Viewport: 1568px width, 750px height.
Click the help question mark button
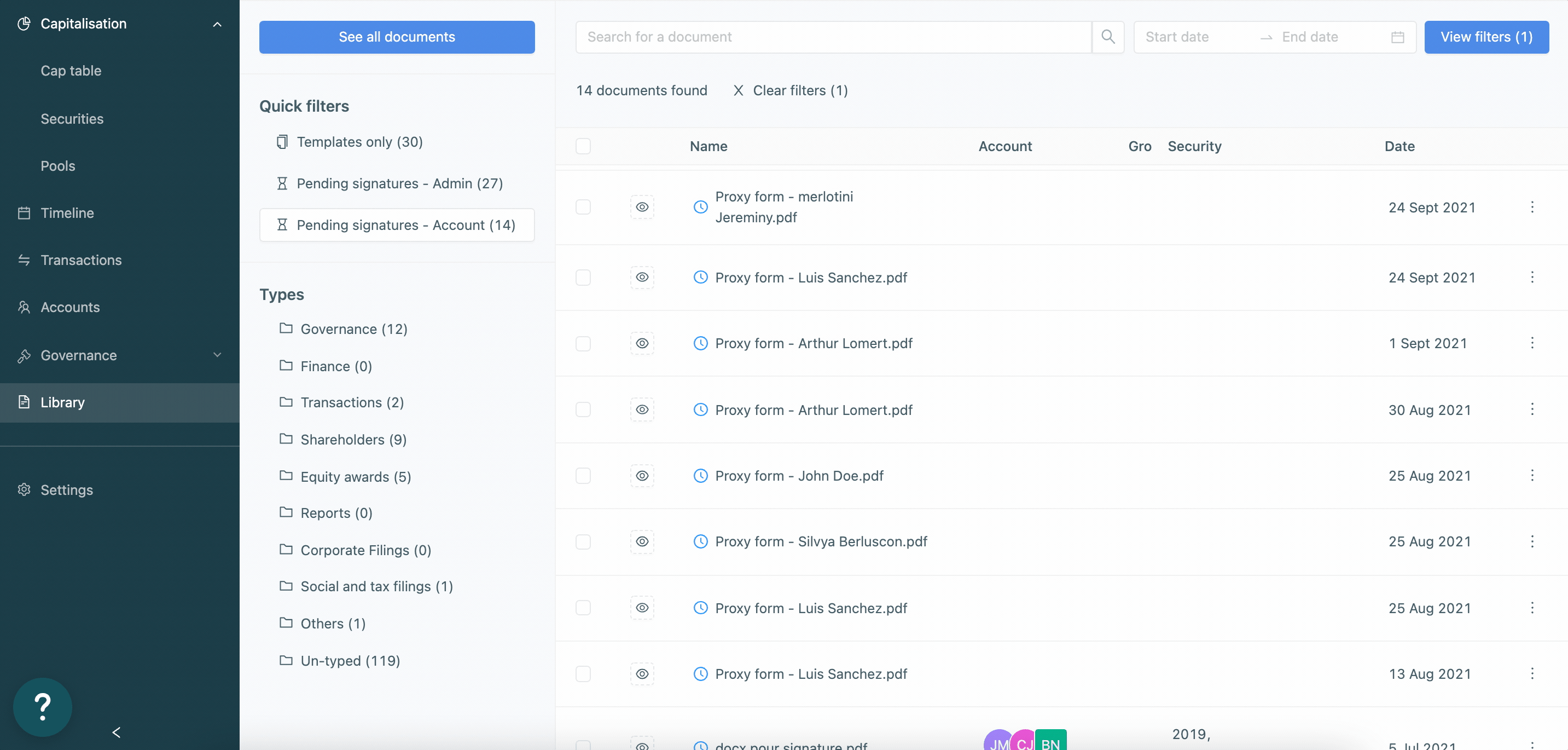(43, 707)
